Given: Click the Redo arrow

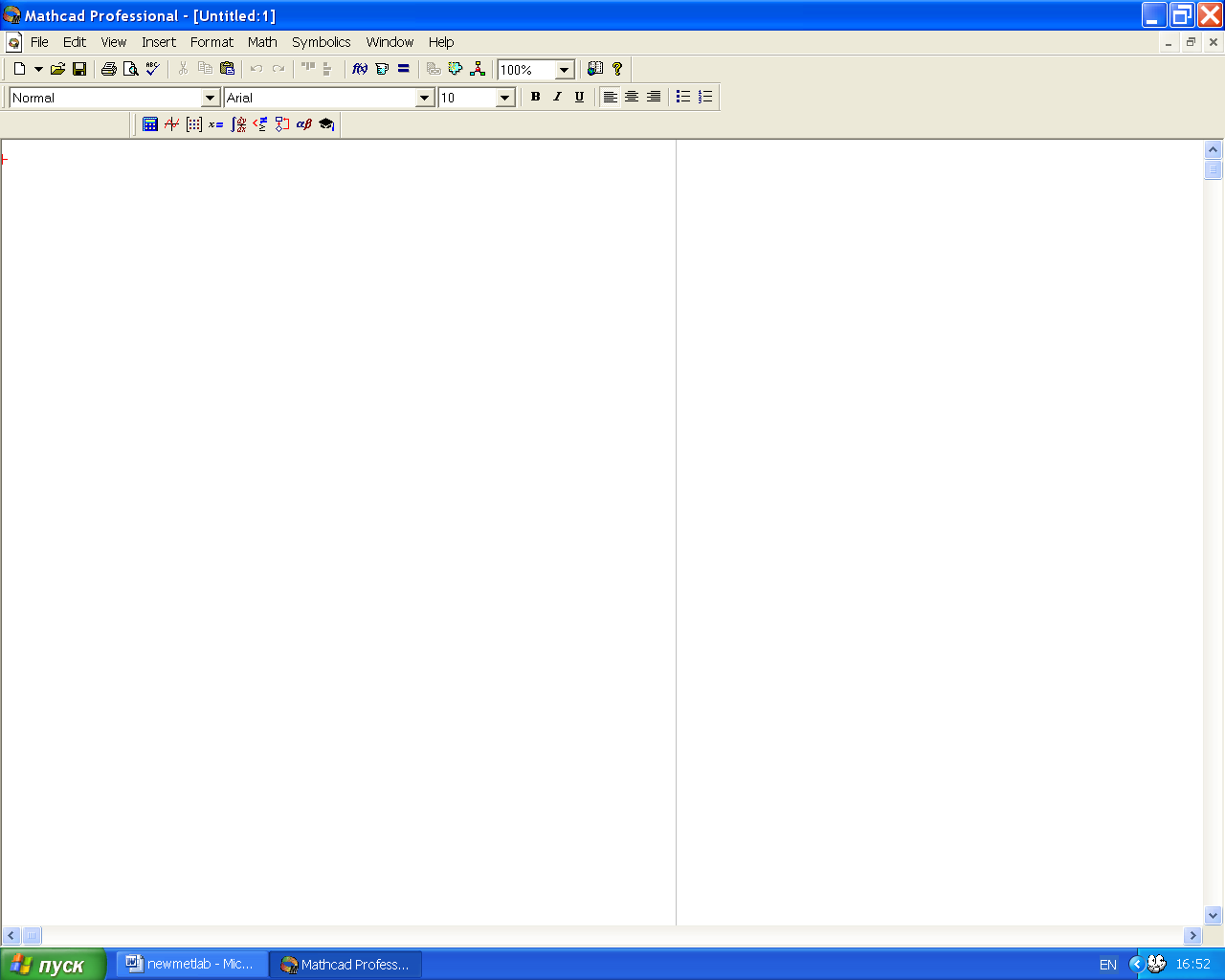Looking at the screenshot, I should 278,69.
